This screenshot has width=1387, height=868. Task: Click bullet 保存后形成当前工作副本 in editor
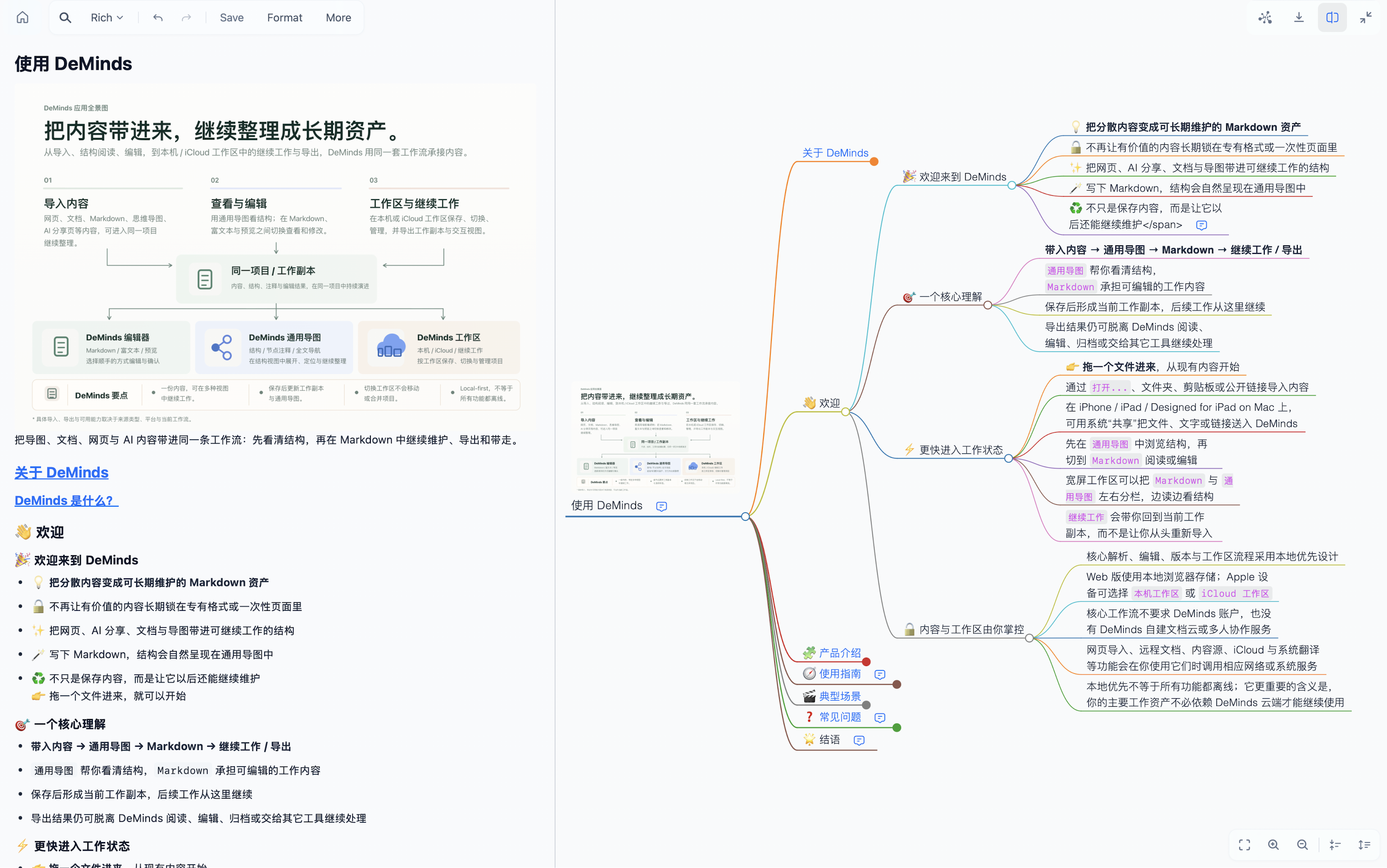142,794
